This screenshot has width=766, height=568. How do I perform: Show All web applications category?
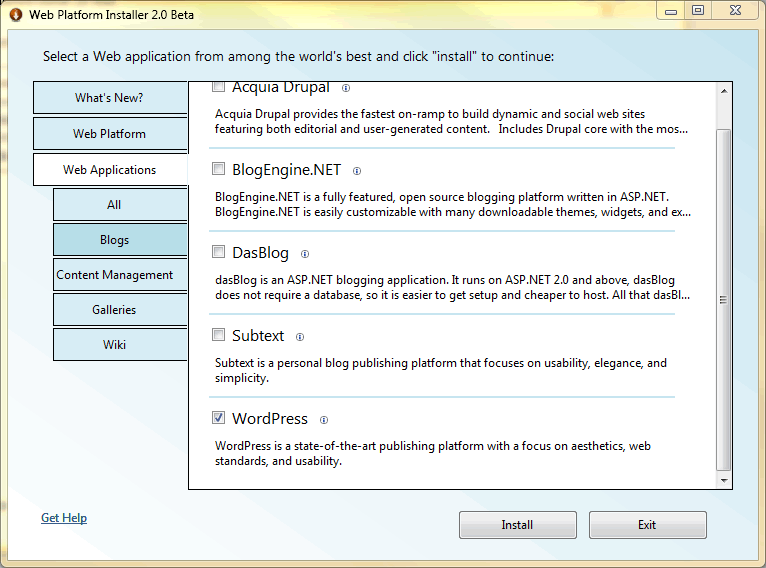(x=120, y=205)
